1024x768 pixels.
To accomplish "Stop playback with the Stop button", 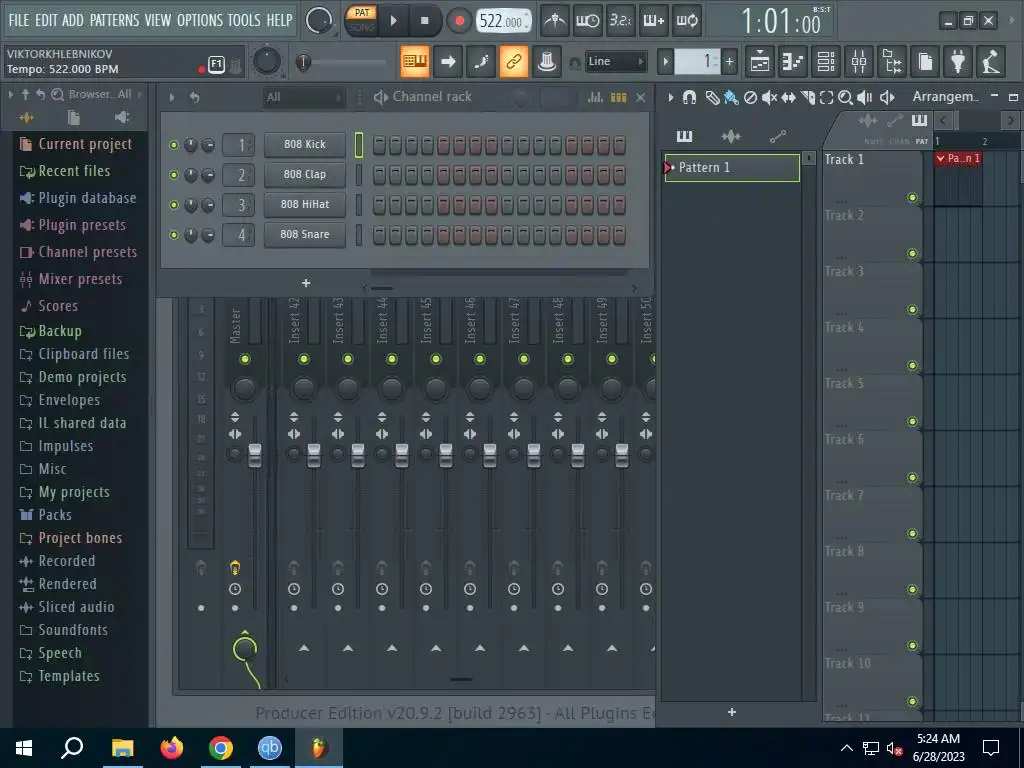I will pos(424,21).
